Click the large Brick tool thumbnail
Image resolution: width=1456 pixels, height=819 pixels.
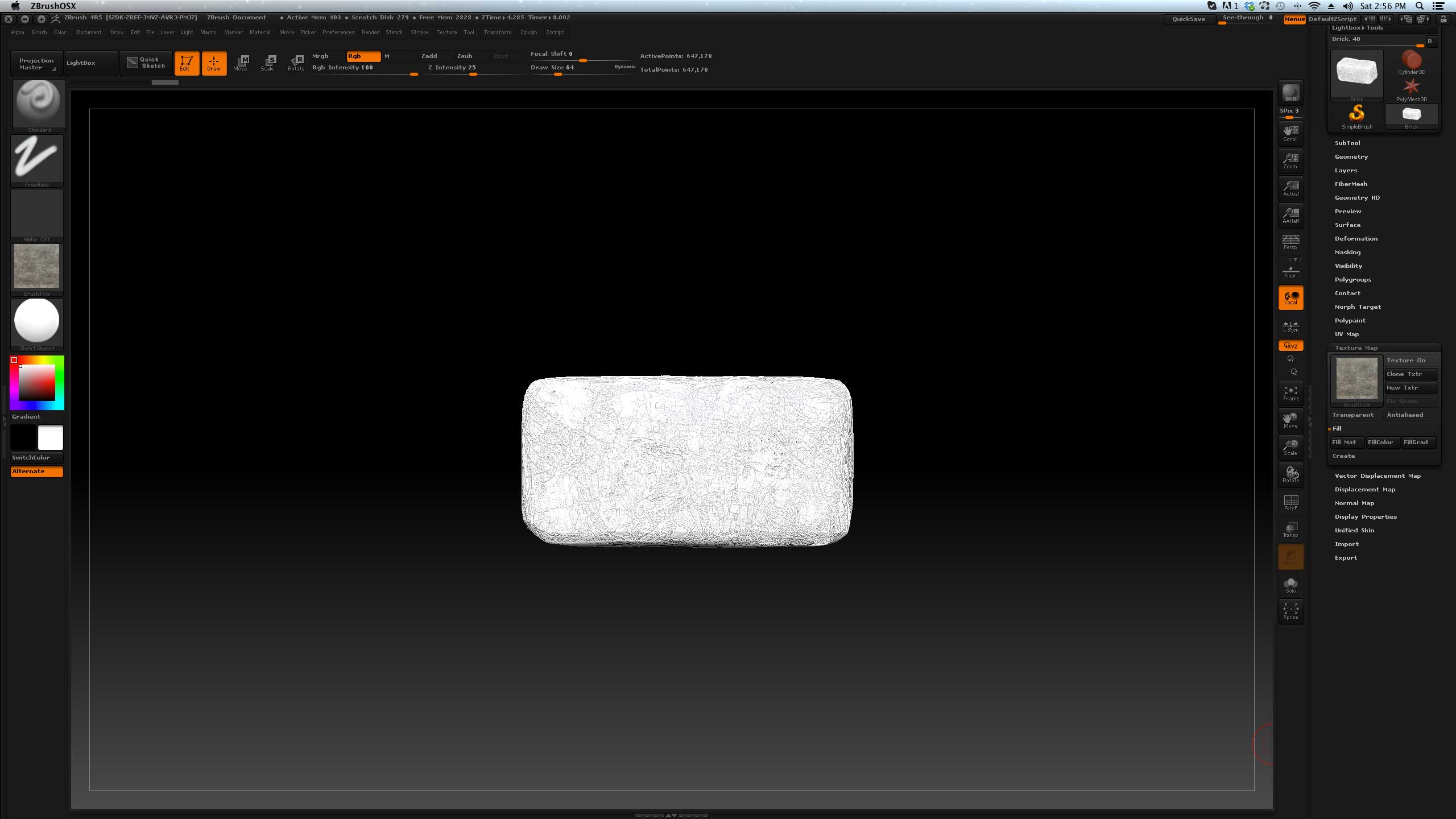(1356, 76)
